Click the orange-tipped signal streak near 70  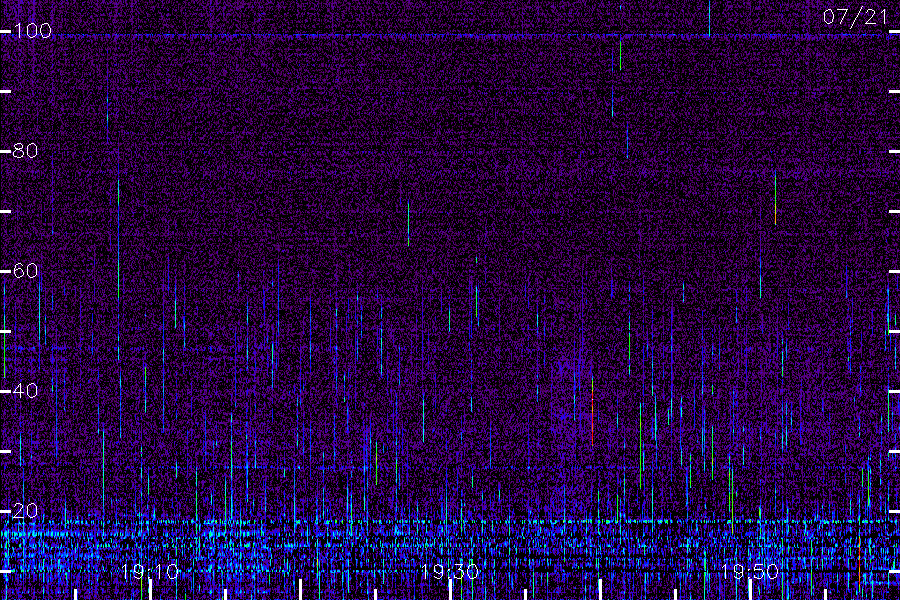point(775,198)
